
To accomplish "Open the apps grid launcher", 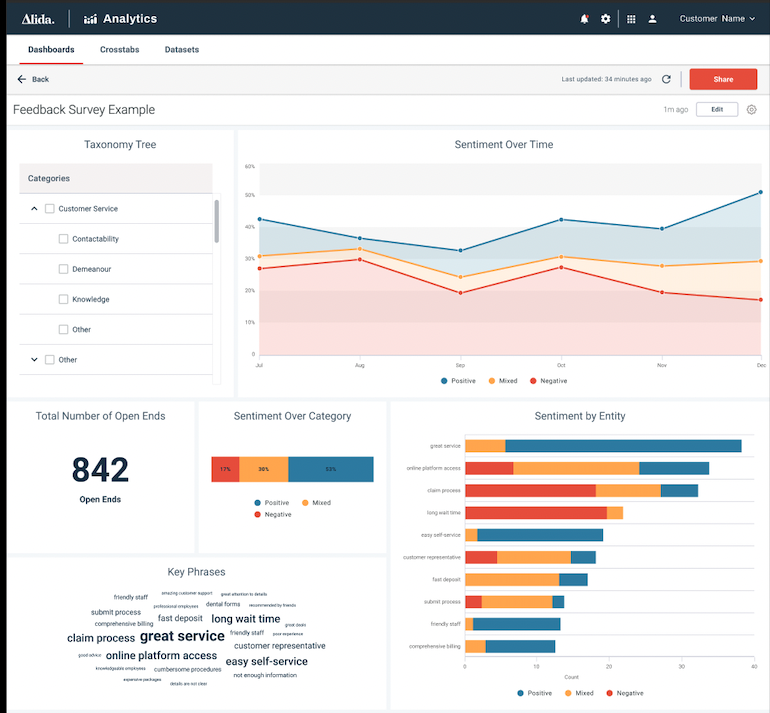I will coord(631,19).
